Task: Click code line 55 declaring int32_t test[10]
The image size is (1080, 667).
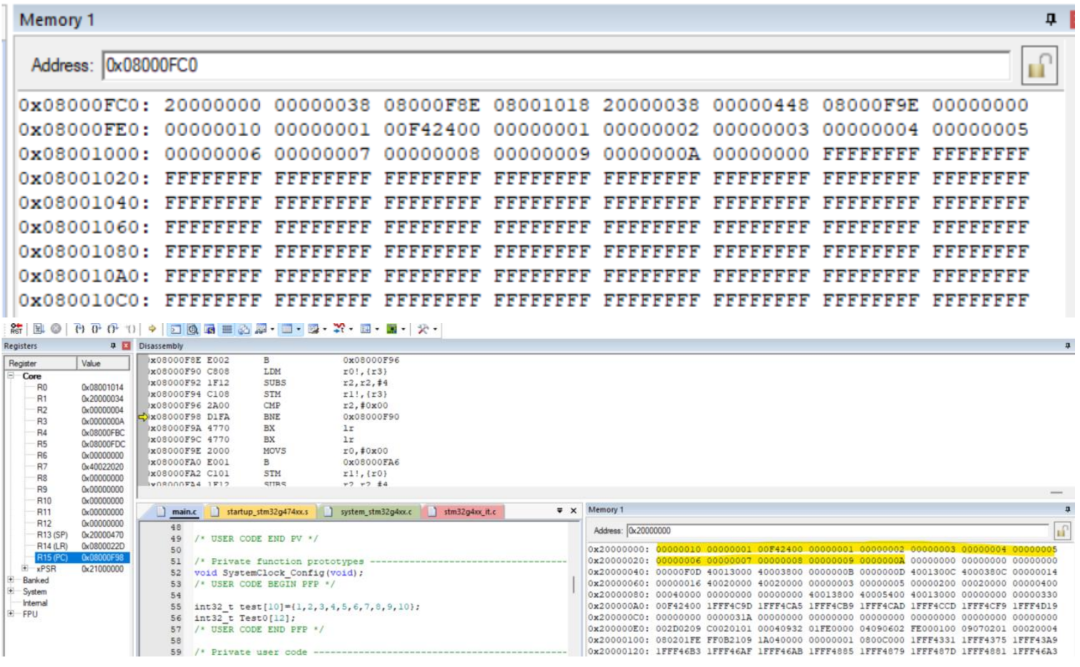Action: click(x=307, y=607)
